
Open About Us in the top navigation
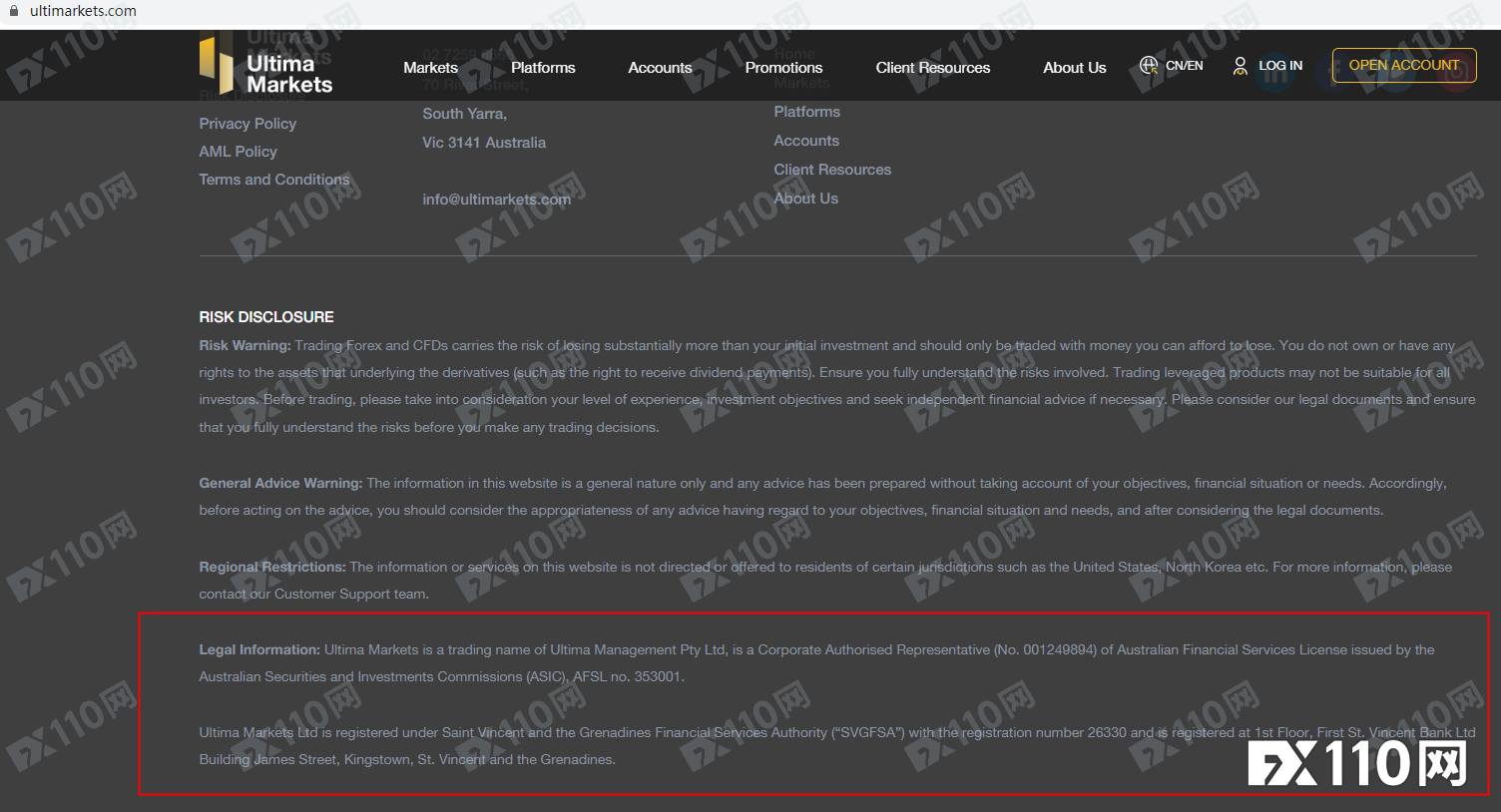pos(1075,68)
